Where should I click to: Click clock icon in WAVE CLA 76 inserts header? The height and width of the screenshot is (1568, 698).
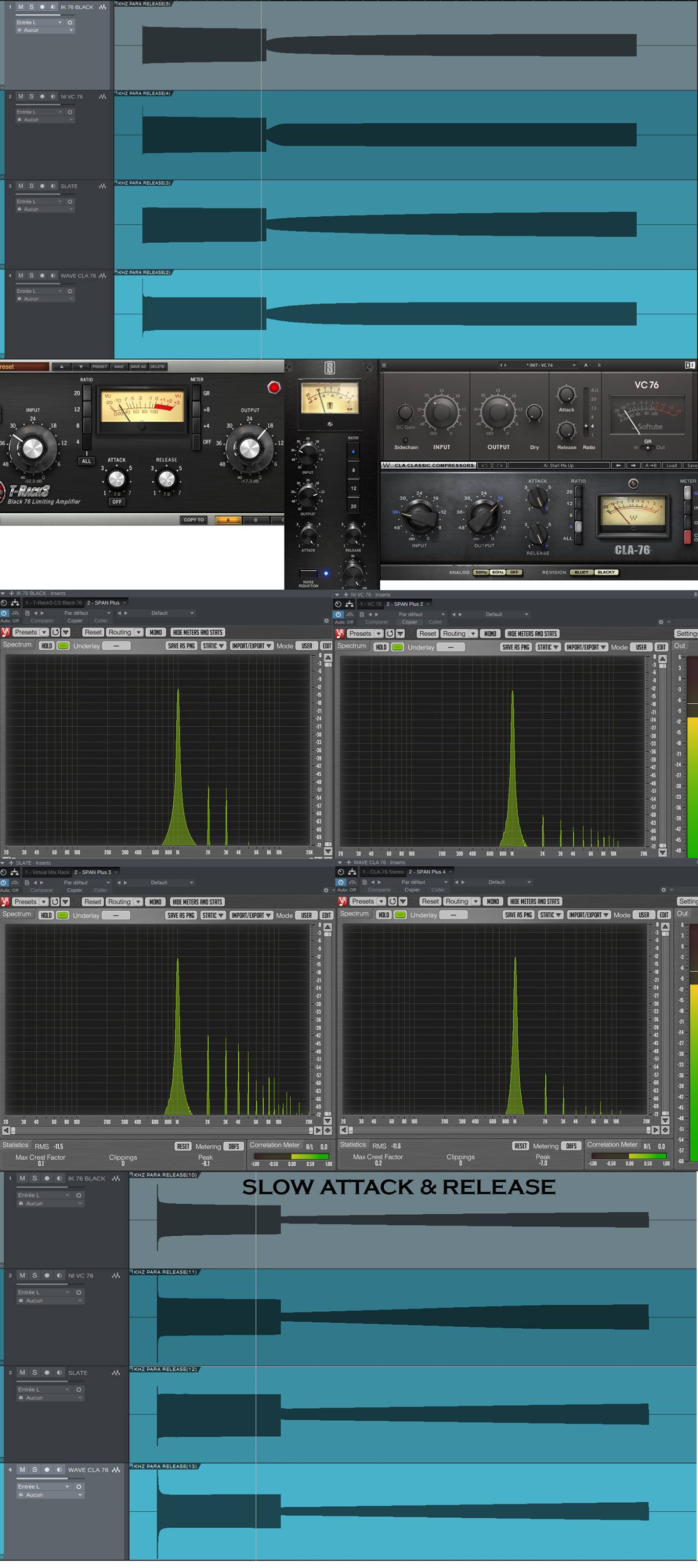click(341, 872)
